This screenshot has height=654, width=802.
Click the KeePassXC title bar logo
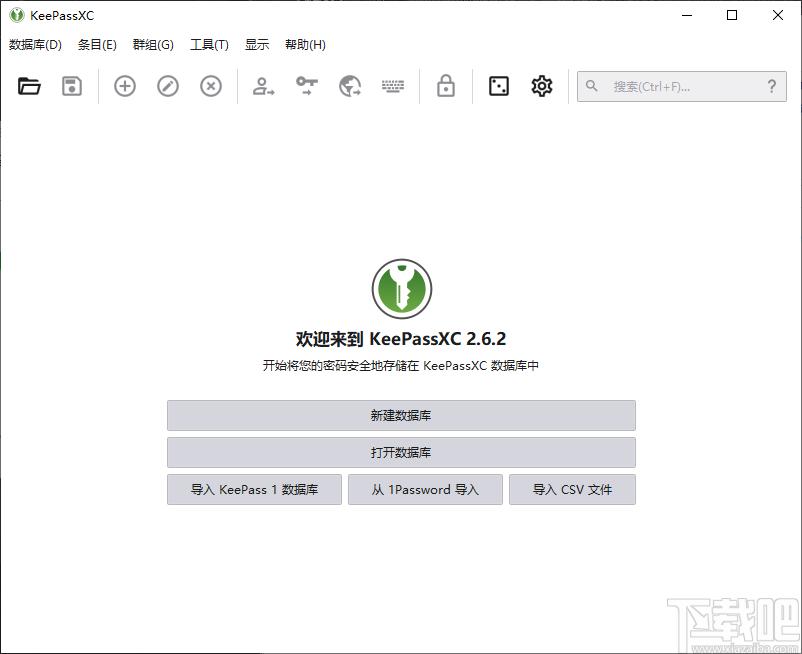click(x=17, y=15)
